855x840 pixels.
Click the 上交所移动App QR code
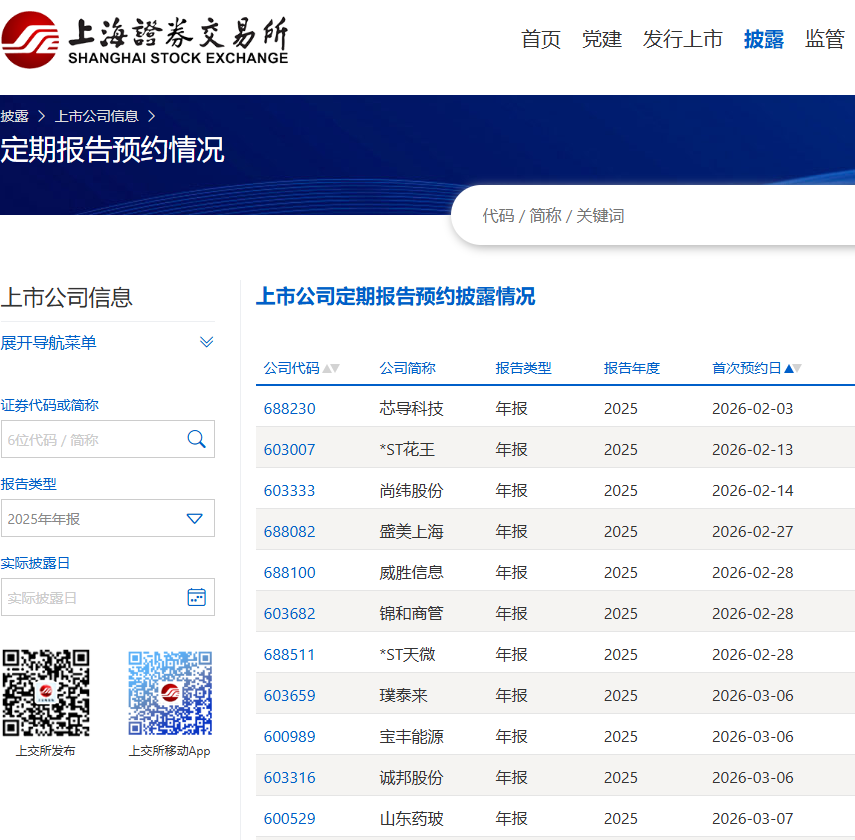click(x=170, y=693)
